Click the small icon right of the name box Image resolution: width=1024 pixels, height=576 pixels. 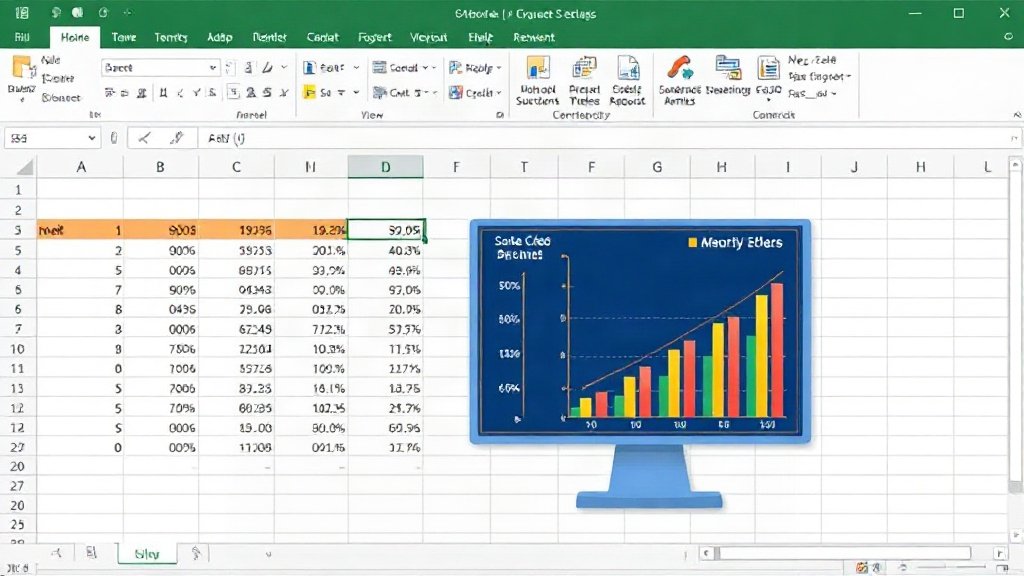pos(114,138)
